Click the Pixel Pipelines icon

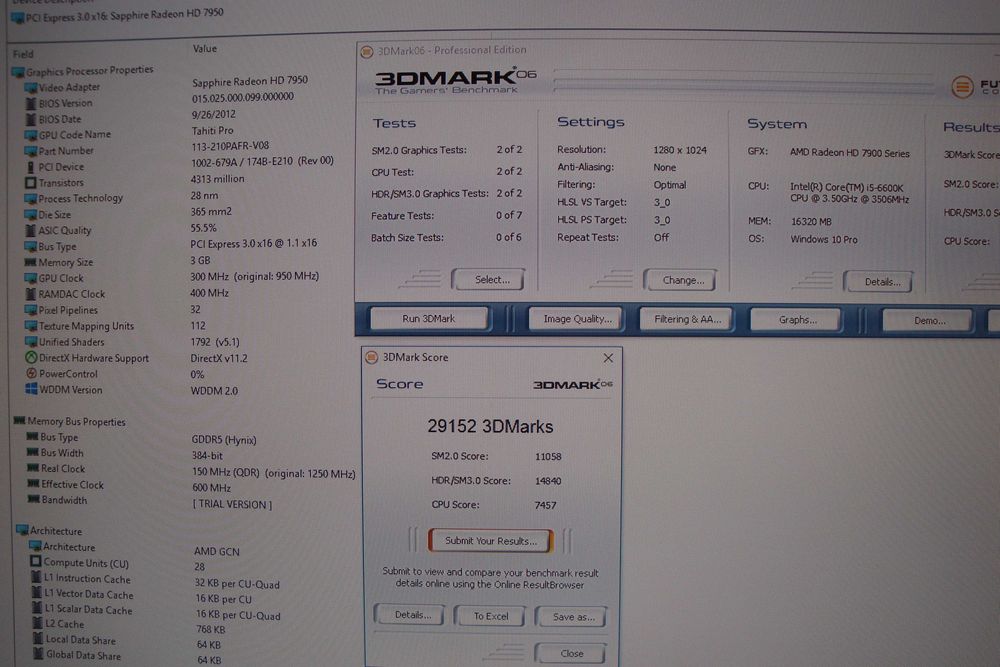coord(31,310)
